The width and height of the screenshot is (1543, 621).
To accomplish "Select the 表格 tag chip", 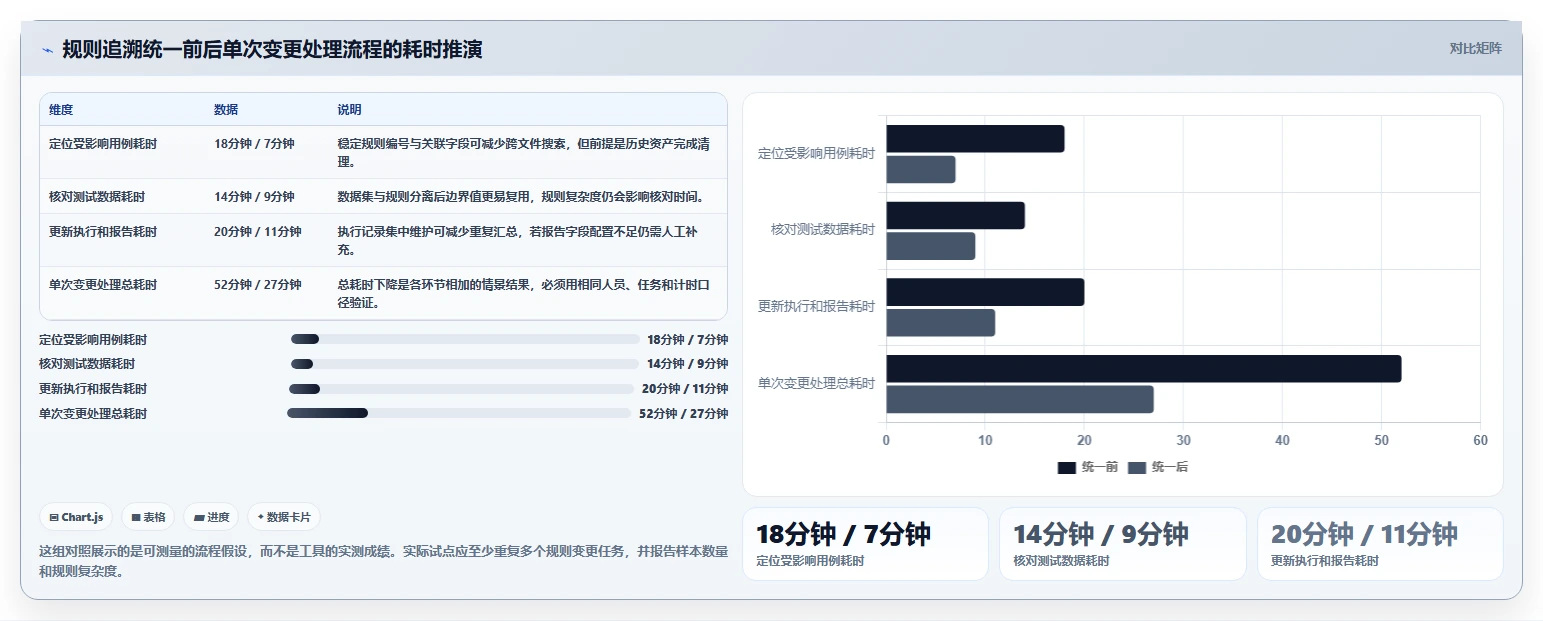I will (x=148, y=517).
